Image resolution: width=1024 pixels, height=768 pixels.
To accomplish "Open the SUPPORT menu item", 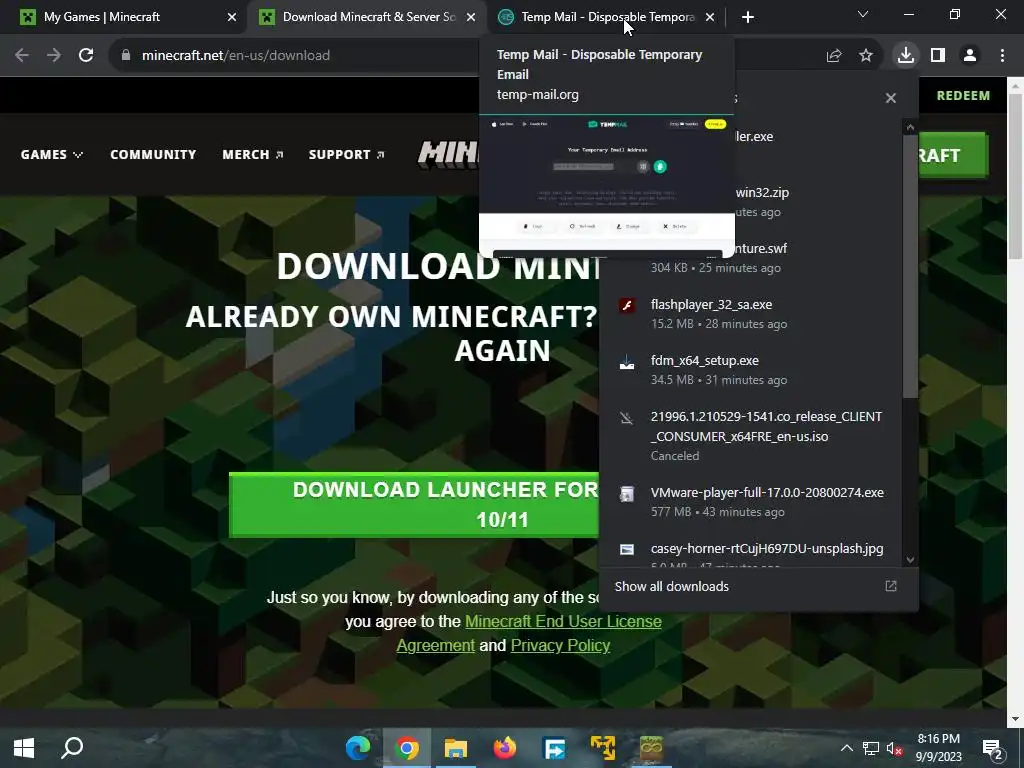I will point(347,155).
